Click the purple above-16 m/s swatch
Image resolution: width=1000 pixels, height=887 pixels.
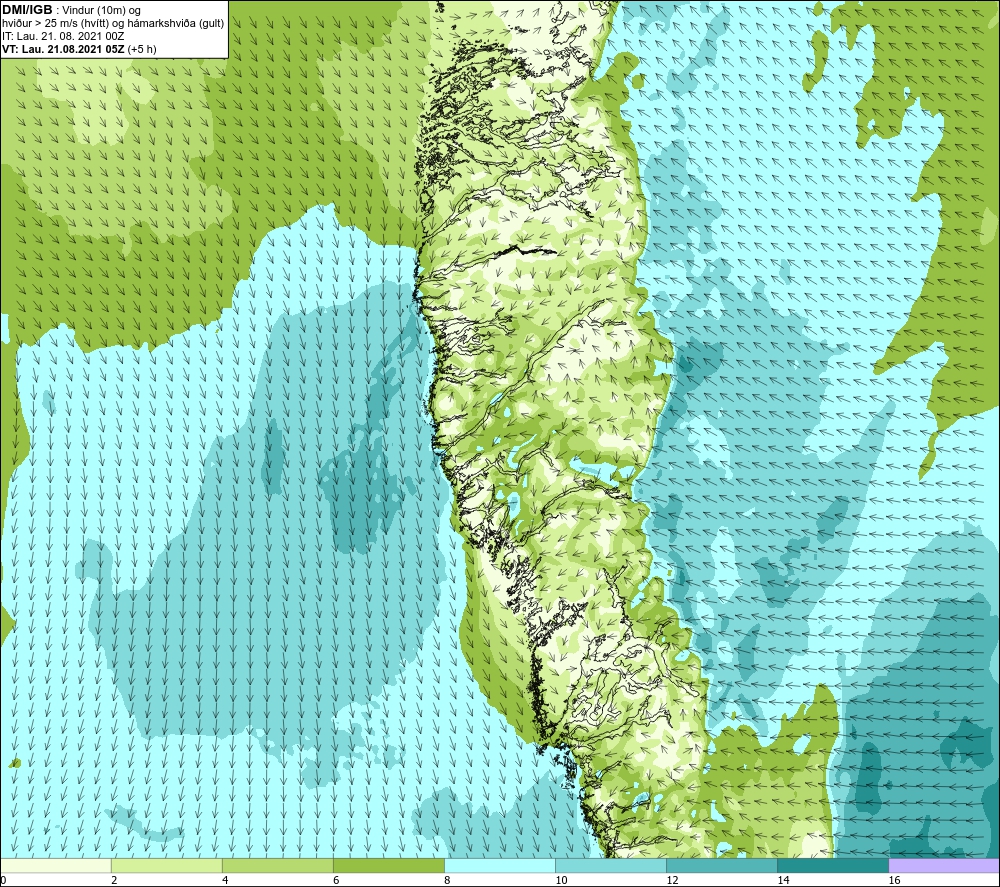click(x=944, y=865)
